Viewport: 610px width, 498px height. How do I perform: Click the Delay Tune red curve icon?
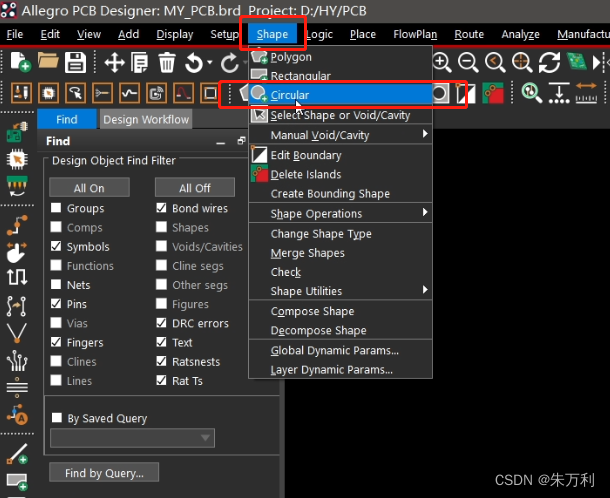coord(183,93)
